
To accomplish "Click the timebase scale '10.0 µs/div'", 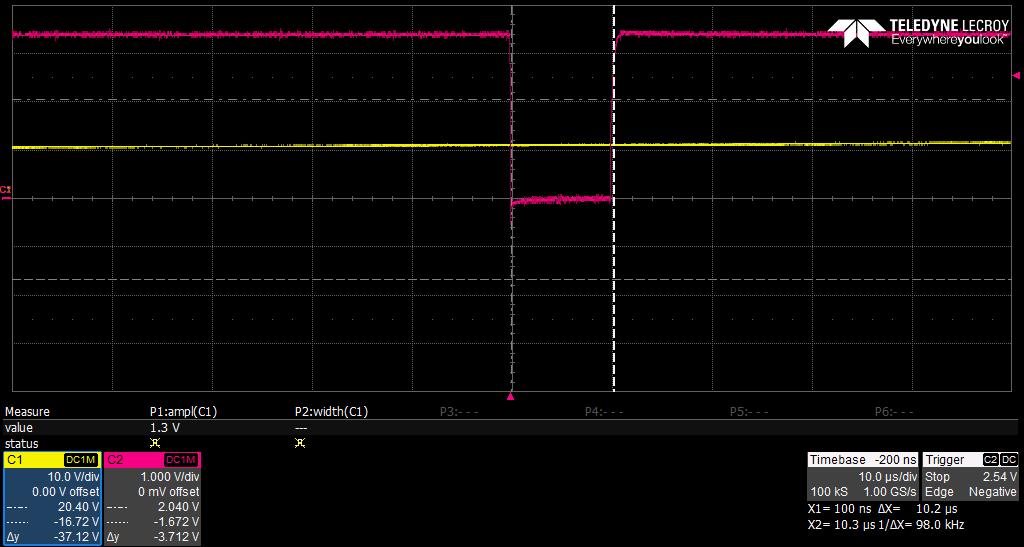I will point(887,477).
